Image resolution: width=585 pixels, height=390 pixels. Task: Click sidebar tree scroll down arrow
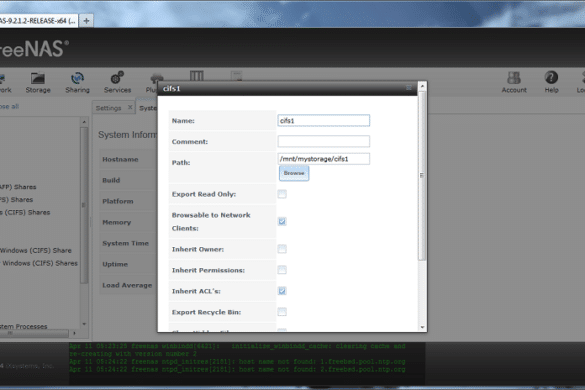(84, 324)
